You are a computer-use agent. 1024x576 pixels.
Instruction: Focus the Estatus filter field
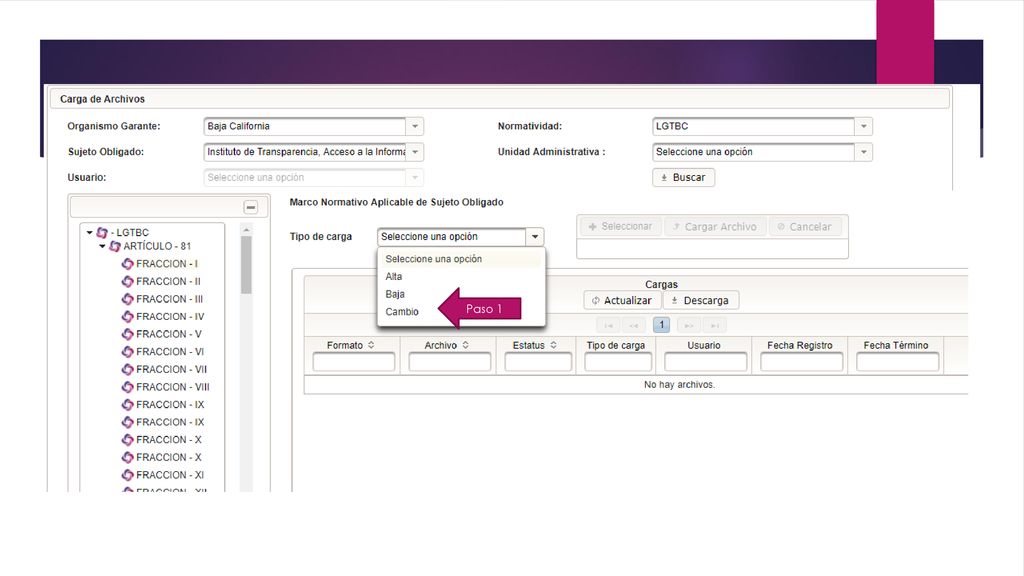538,362
